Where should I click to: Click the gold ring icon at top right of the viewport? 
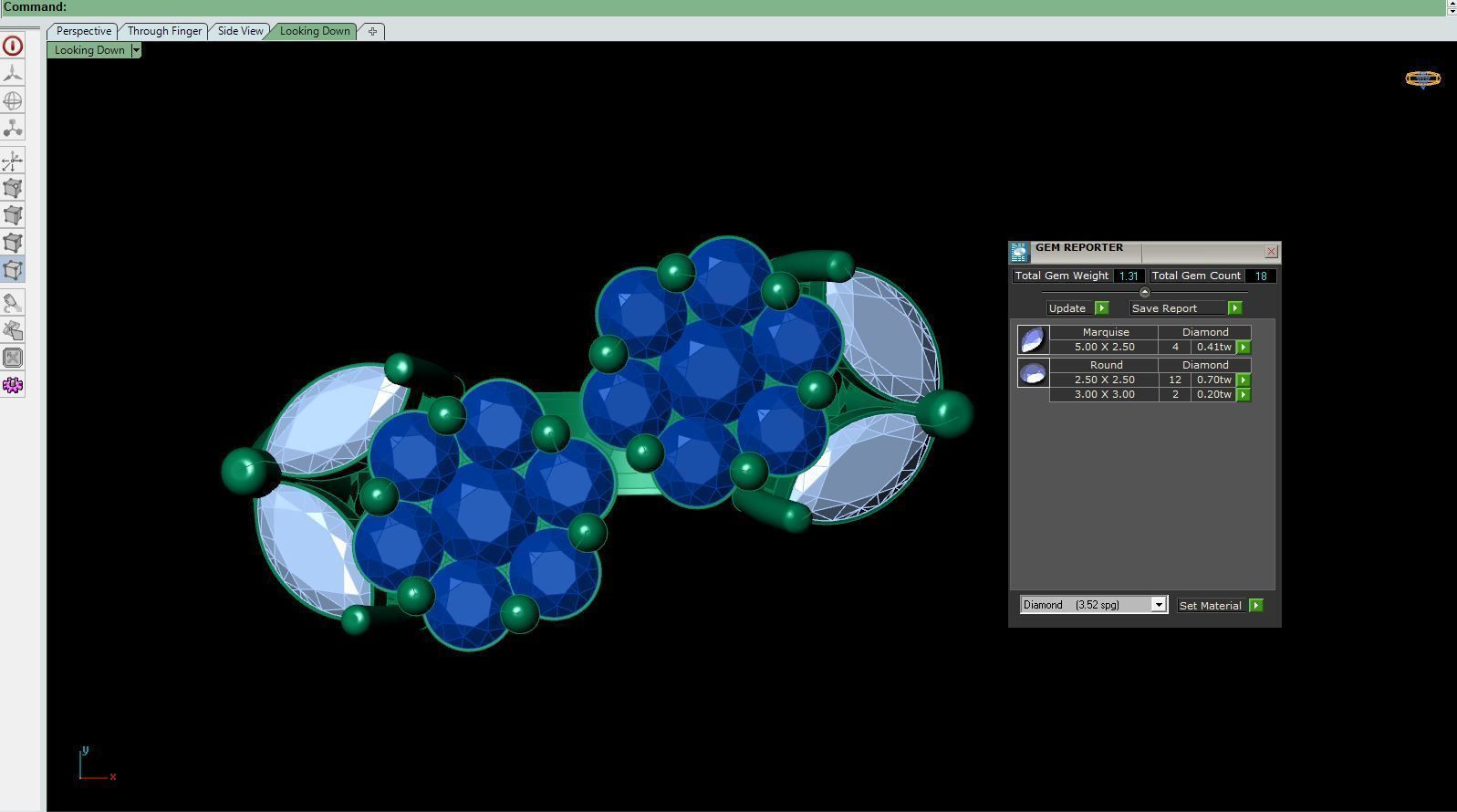click(1422, 79)
